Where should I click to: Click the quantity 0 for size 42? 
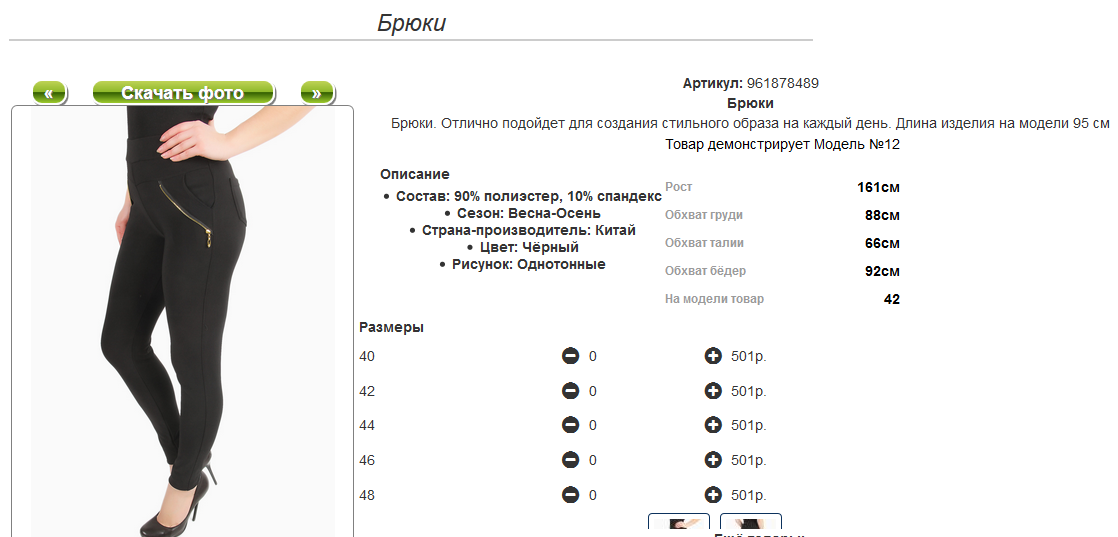[x=593, y=391]
